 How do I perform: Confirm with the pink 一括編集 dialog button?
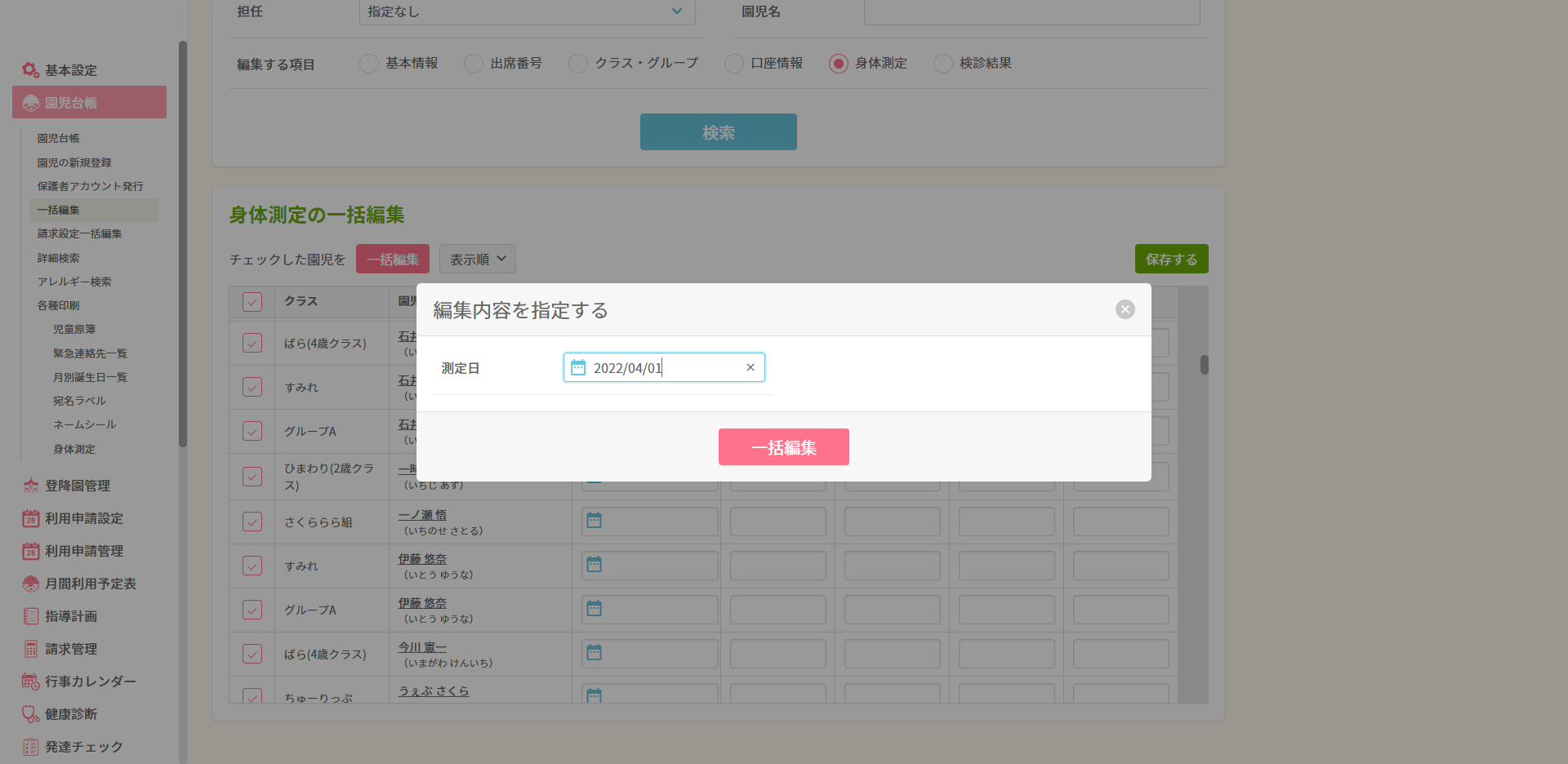click(784, 447)
